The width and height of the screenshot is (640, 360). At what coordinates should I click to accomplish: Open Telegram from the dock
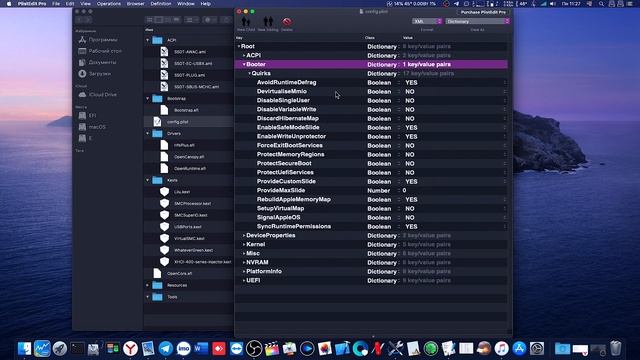tap(166, 349)
